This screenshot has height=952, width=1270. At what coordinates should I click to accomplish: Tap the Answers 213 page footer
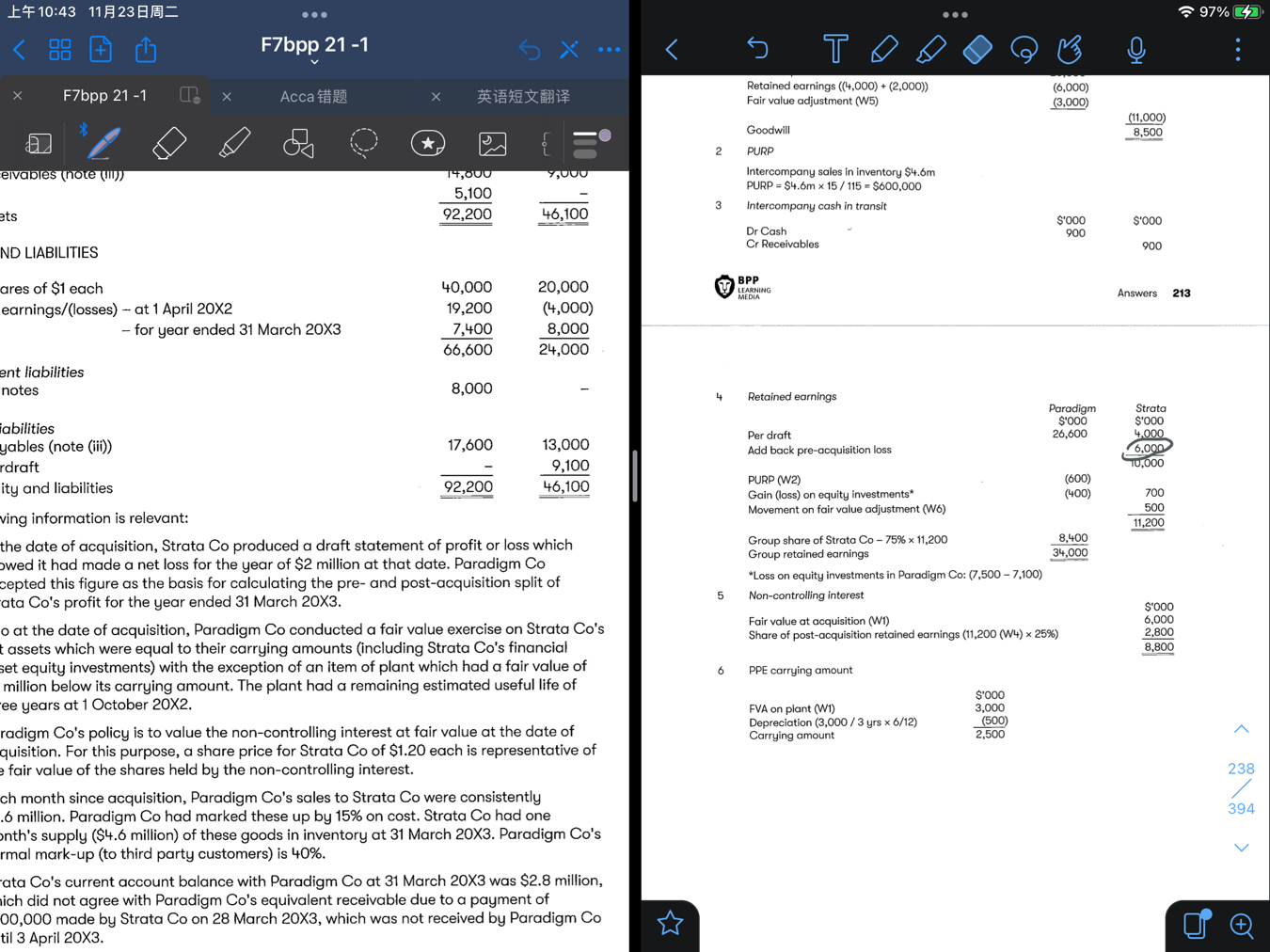(1153, 294)
